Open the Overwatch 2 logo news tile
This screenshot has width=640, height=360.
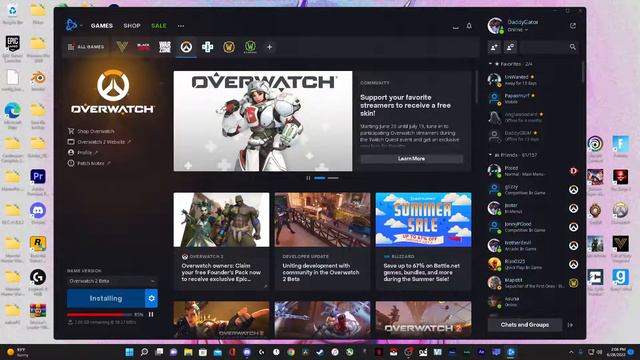click(x=423, y=319)
